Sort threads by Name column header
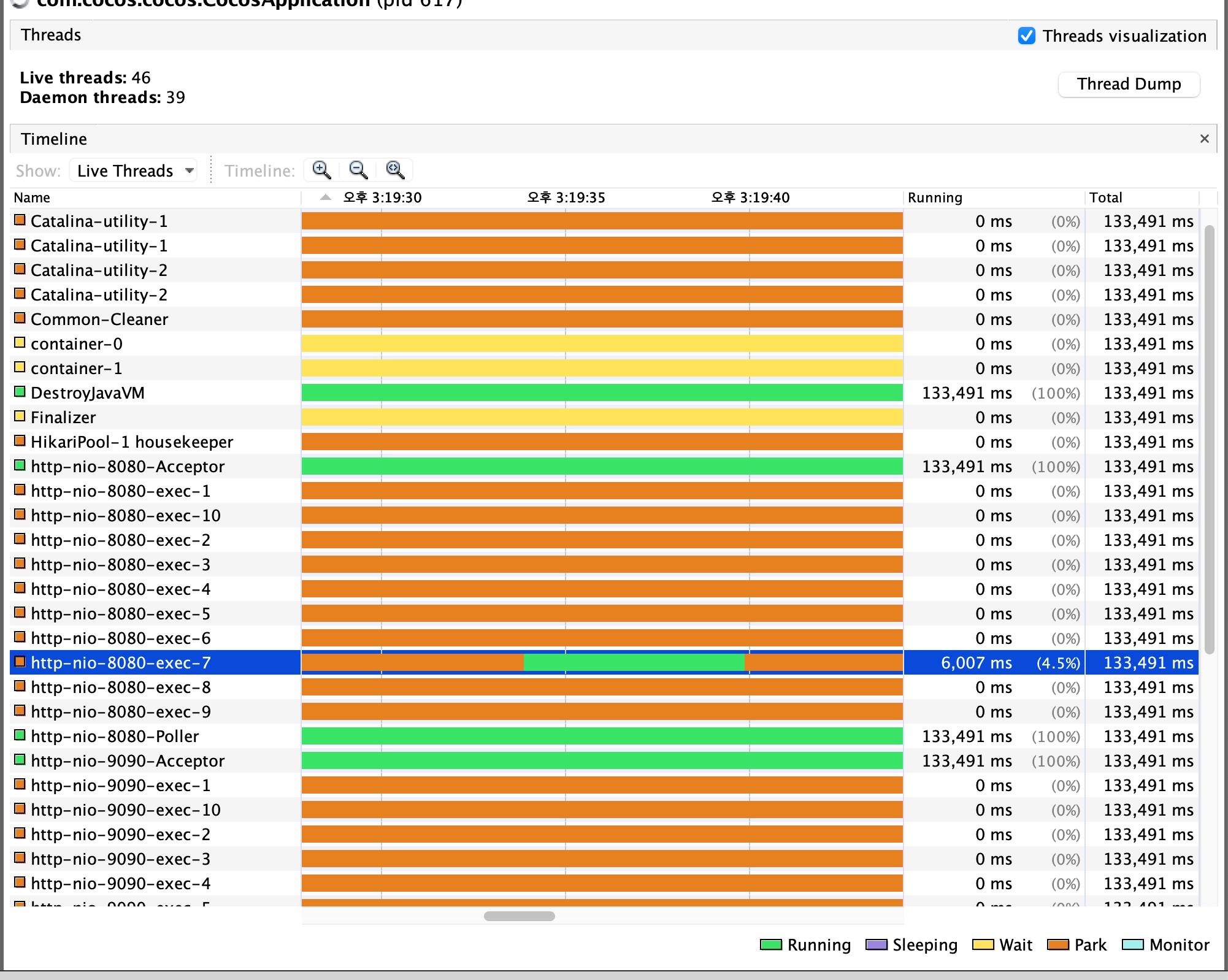Screen dimensions: 1228x980 point(32,197)
